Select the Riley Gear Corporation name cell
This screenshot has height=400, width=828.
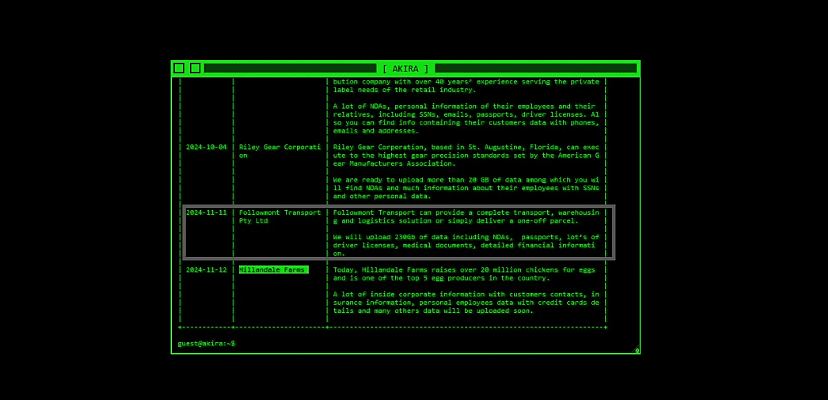280,151
